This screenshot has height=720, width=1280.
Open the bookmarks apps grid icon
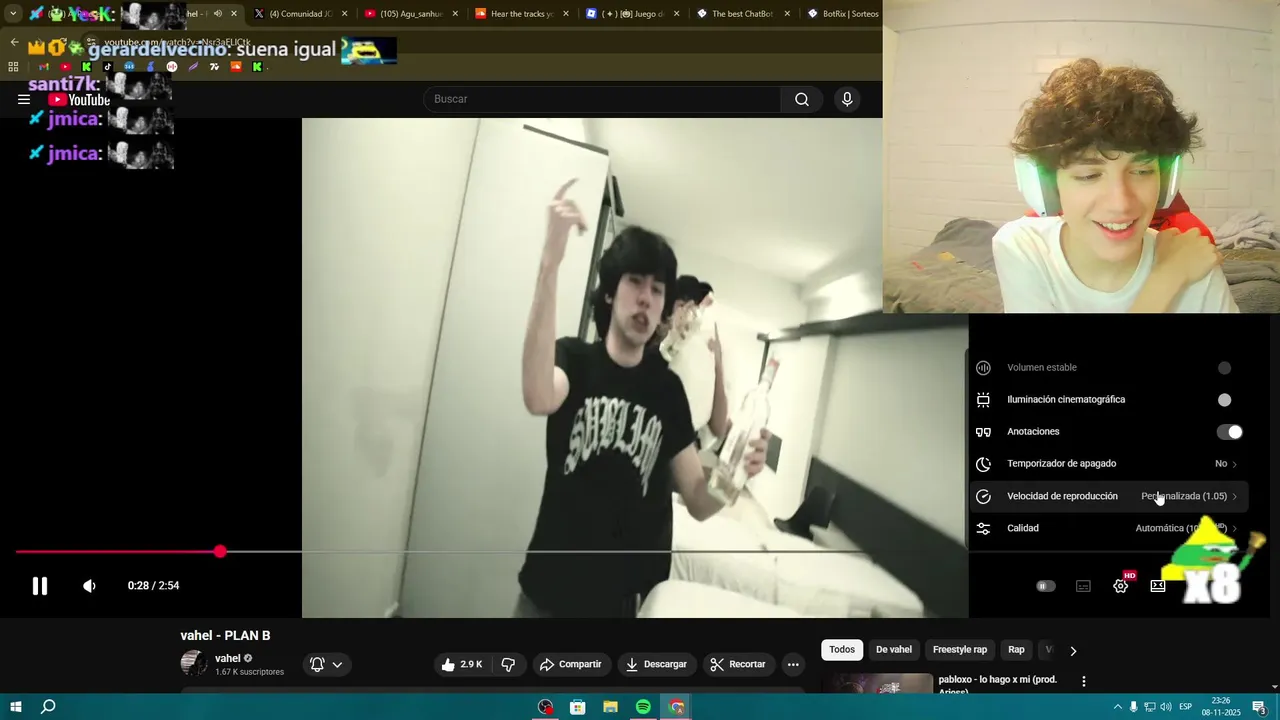(13, 67)
